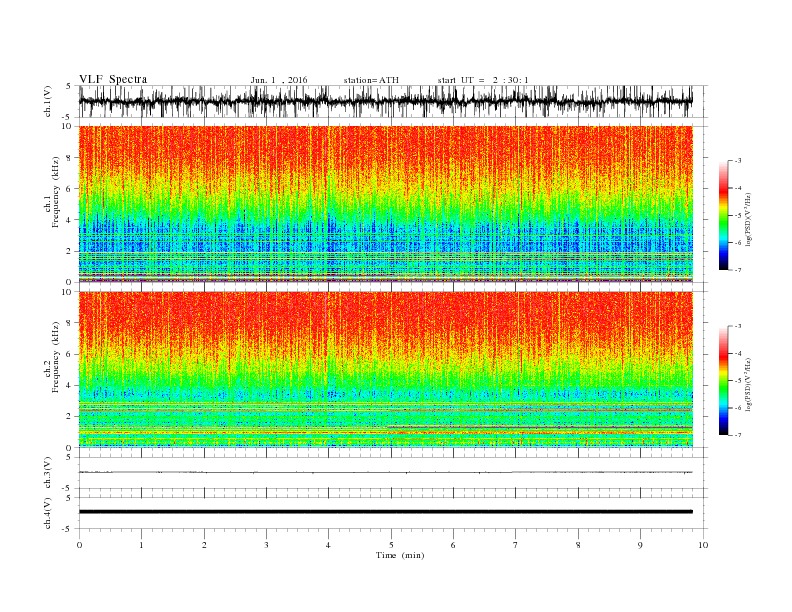
Task: Click the "Time (min)" x-axis label
Action: pyautogui.click(x=400, y=555)
